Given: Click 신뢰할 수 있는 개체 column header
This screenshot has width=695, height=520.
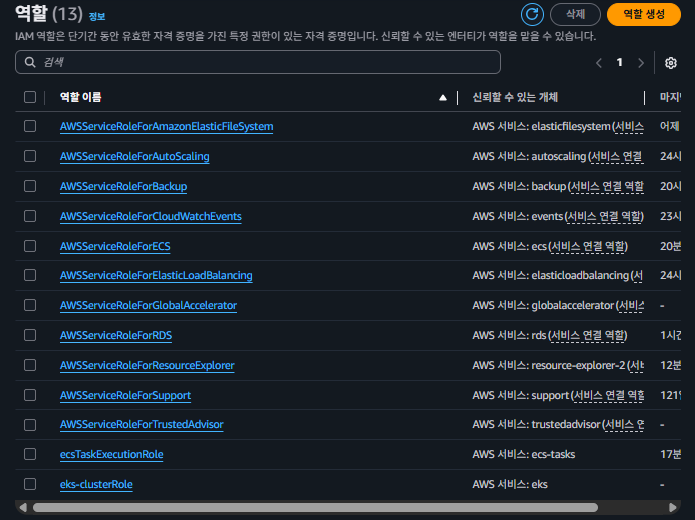Looking at the screenshot, I should point(515,97).
